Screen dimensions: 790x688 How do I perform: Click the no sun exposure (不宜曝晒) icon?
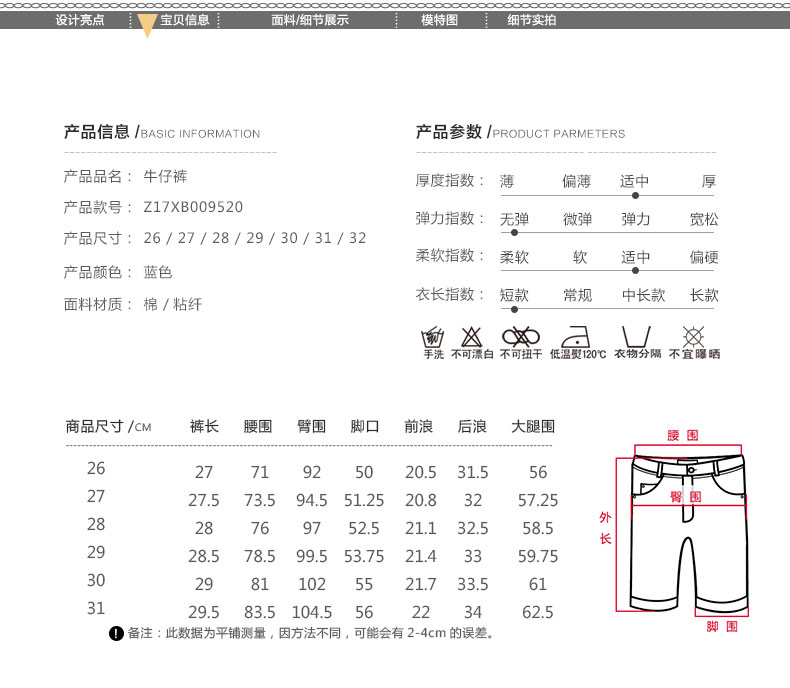pos(693,336)
